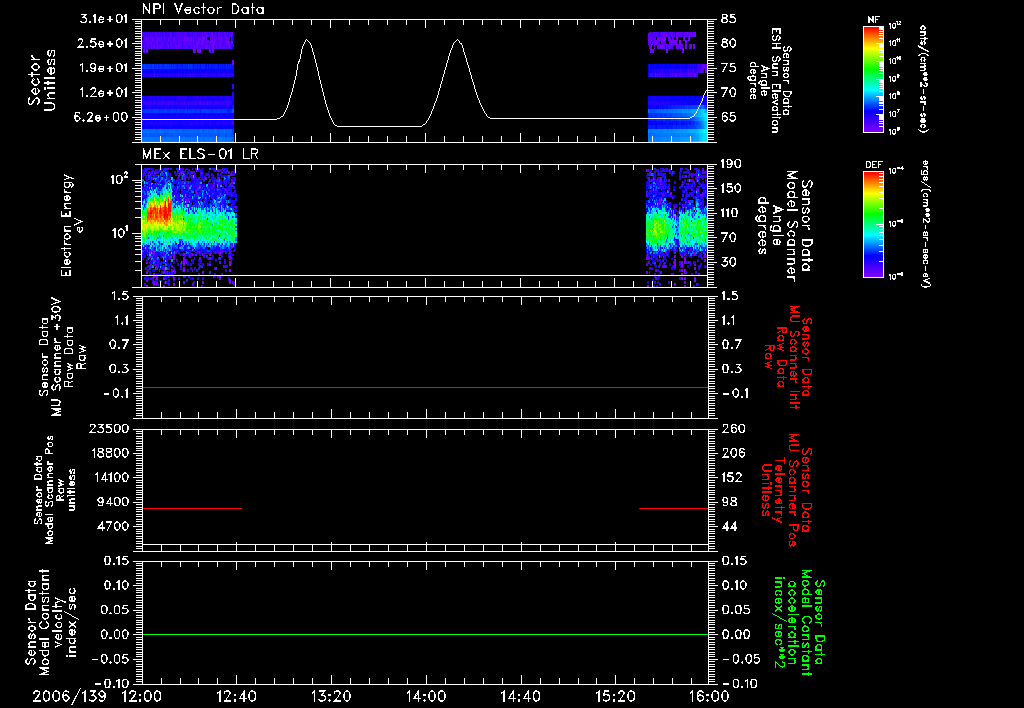Select the red "MU Scanner Inh Raw Data" label

(x=787, y=357)
